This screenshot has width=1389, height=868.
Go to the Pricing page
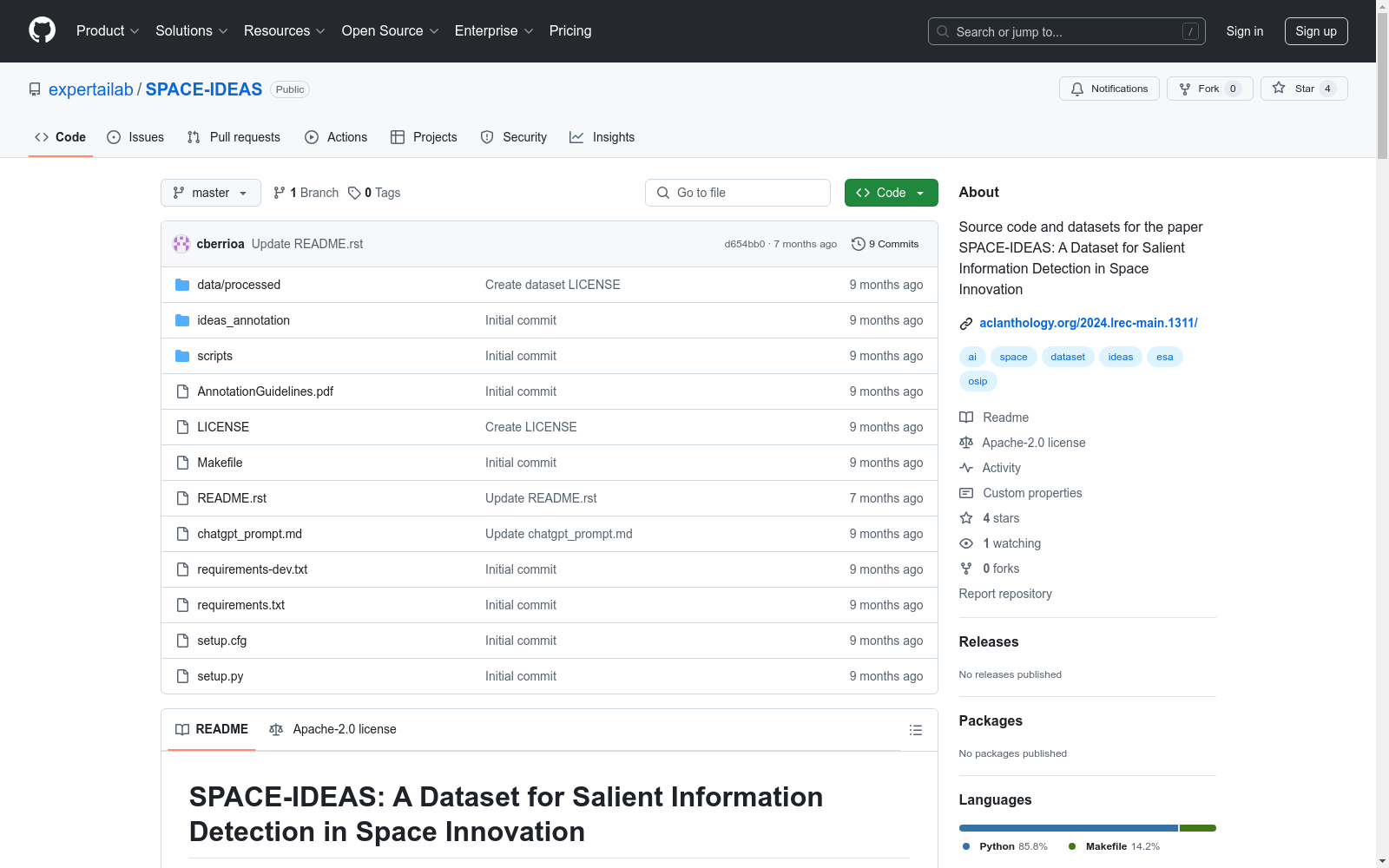pos(570,31)
